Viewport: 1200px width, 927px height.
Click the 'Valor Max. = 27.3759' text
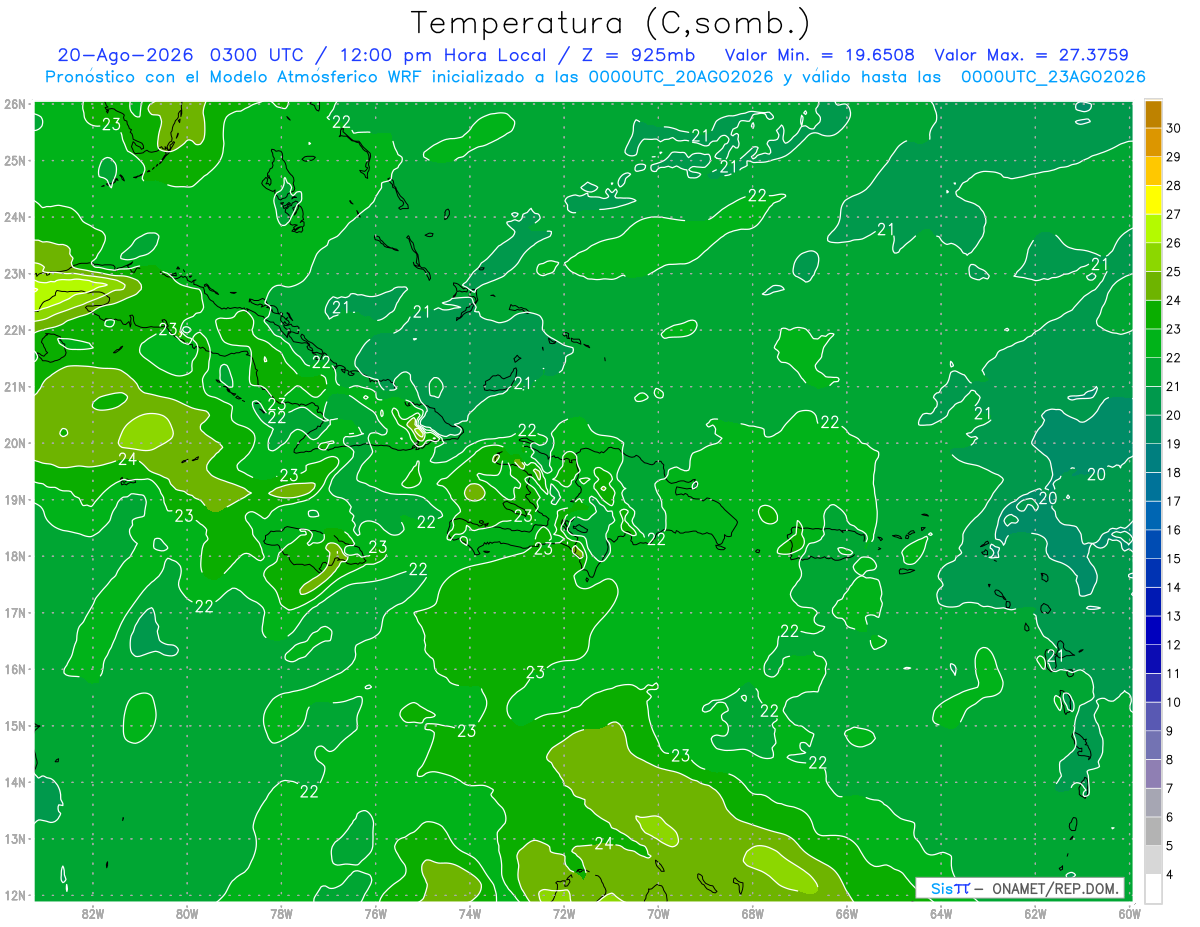coord(1032,55)
